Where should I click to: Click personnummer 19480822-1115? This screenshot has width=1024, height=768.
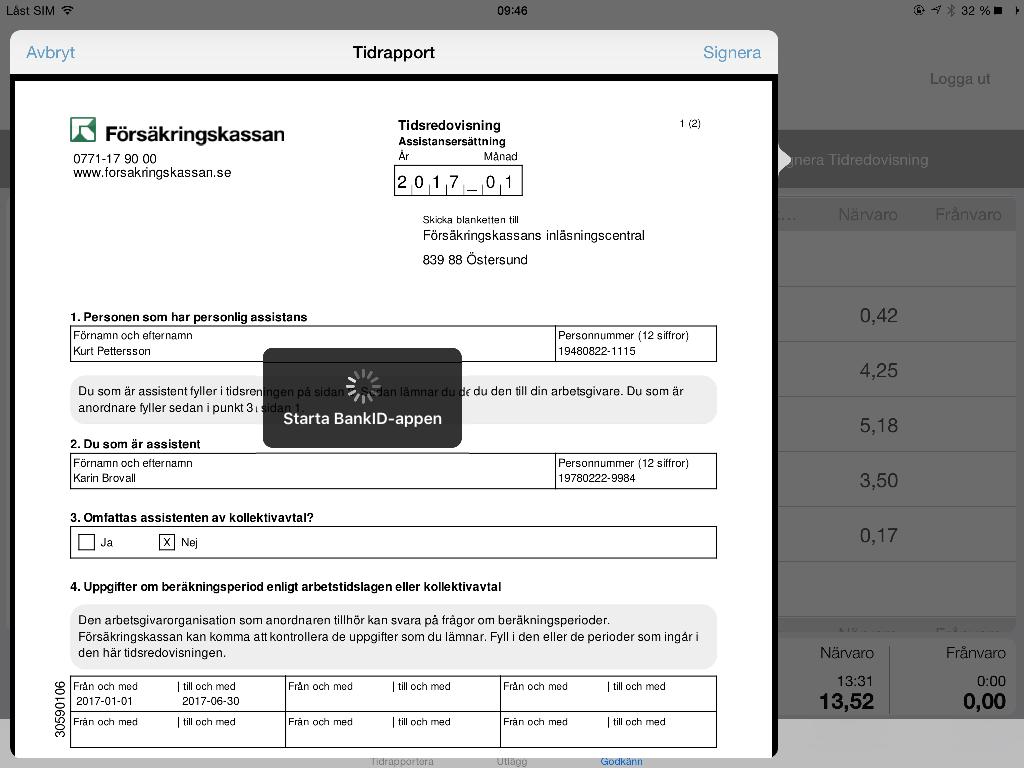596,351
